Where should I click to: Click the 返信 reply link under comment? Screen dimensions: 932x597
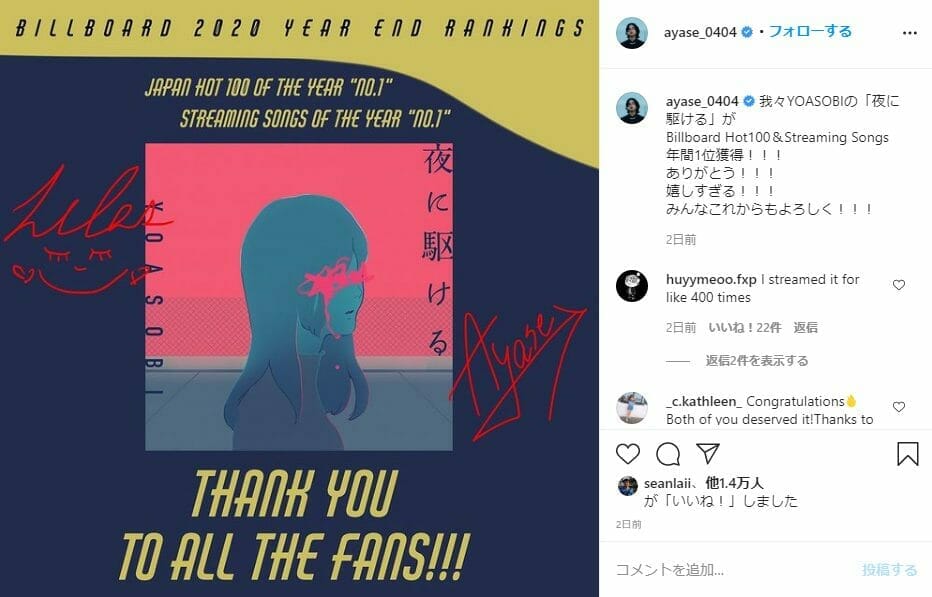pos(805,328)
